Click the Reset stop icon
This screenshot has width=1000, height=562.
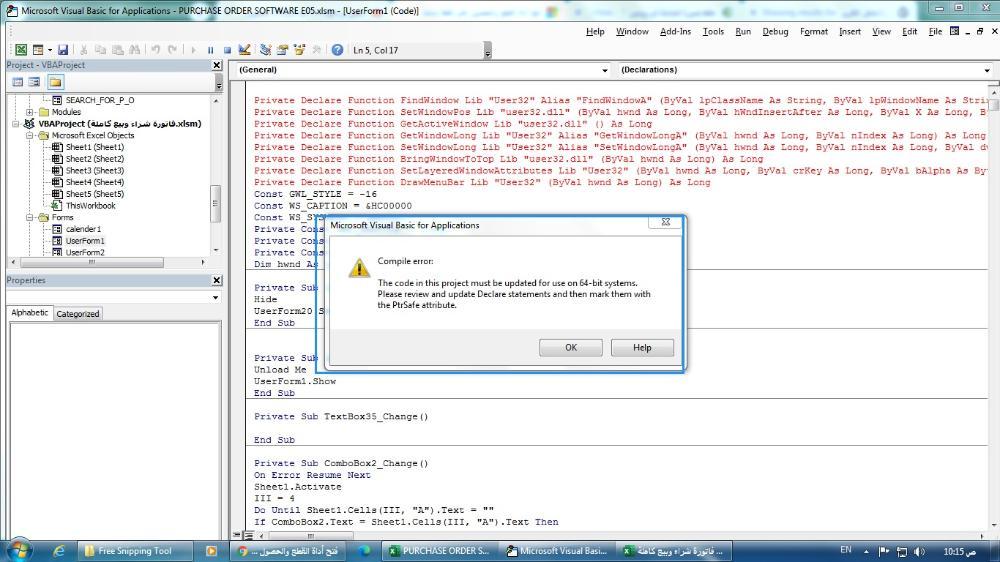point(228,50)
